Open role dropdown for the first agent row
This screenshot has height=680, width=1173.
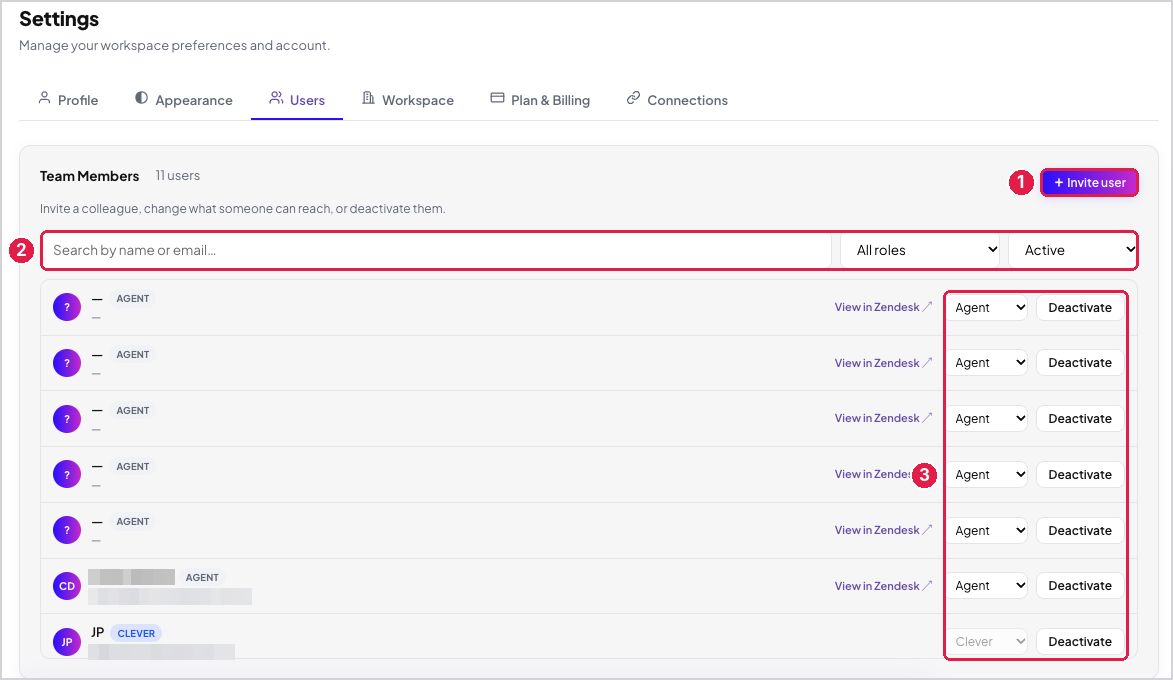pyautogui.click(x=987, y=307)
